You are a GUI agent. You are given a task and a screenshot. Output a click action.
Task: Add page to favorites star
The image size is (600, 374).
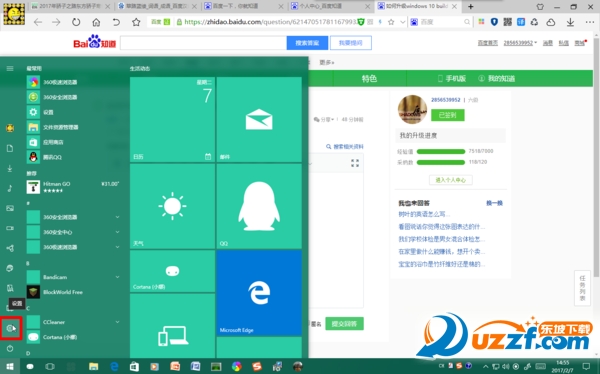pos(136,22)
